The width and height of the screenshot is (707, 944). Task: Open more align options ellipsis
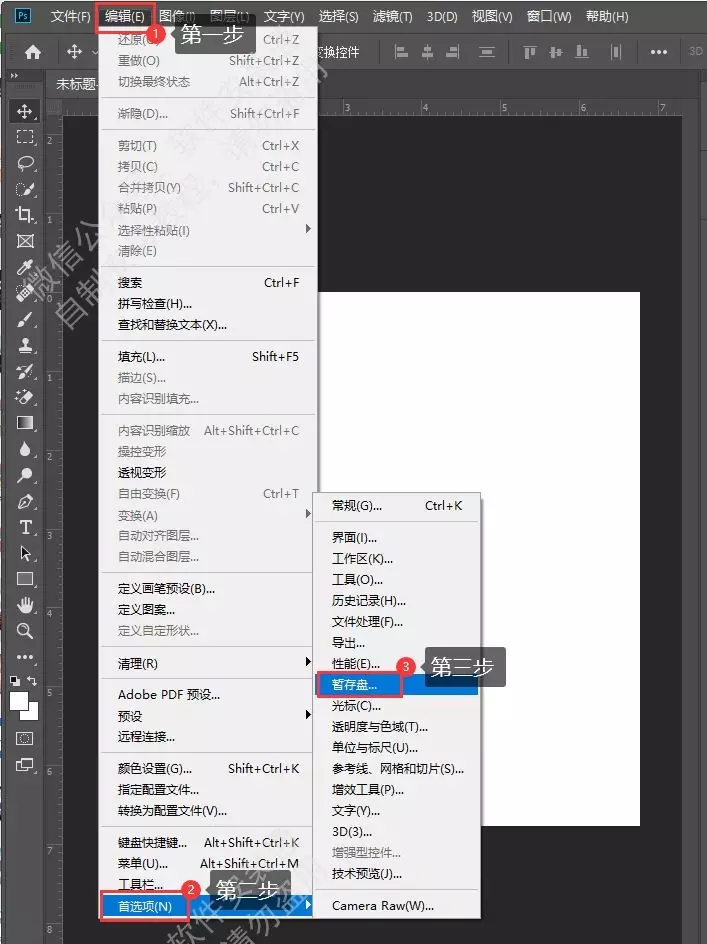[659, 52]
